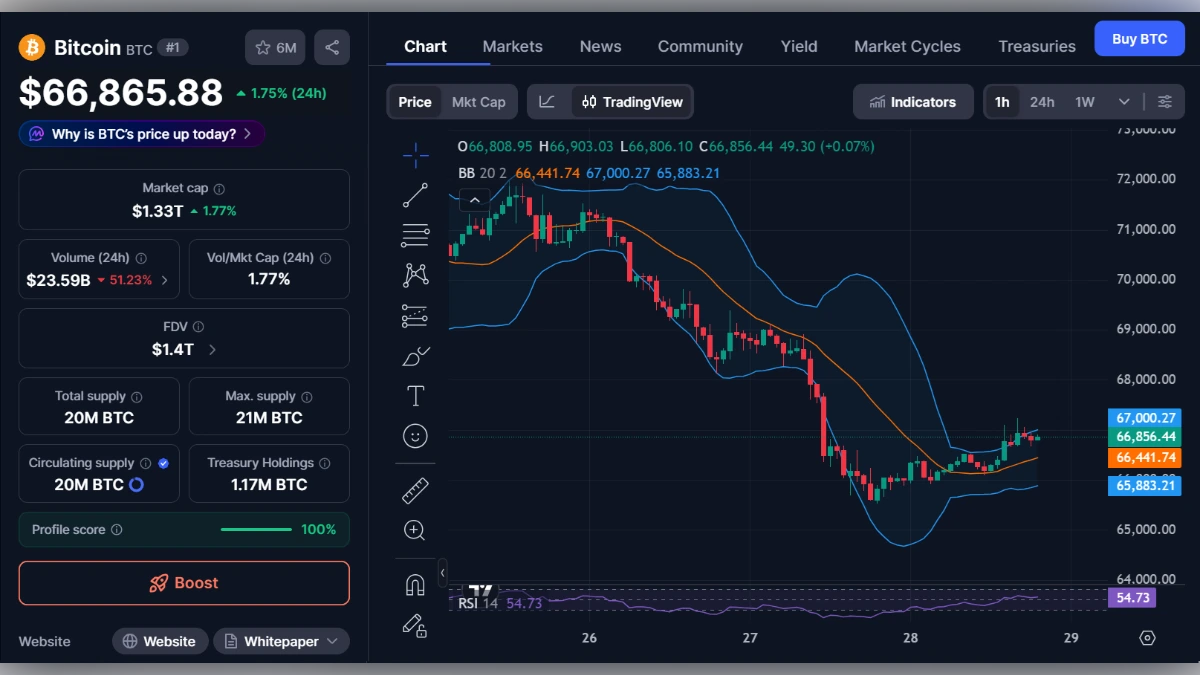Open the emoji sticker tool
Viewport: 1200px width, 675px height.
click(x=415, y=435)
